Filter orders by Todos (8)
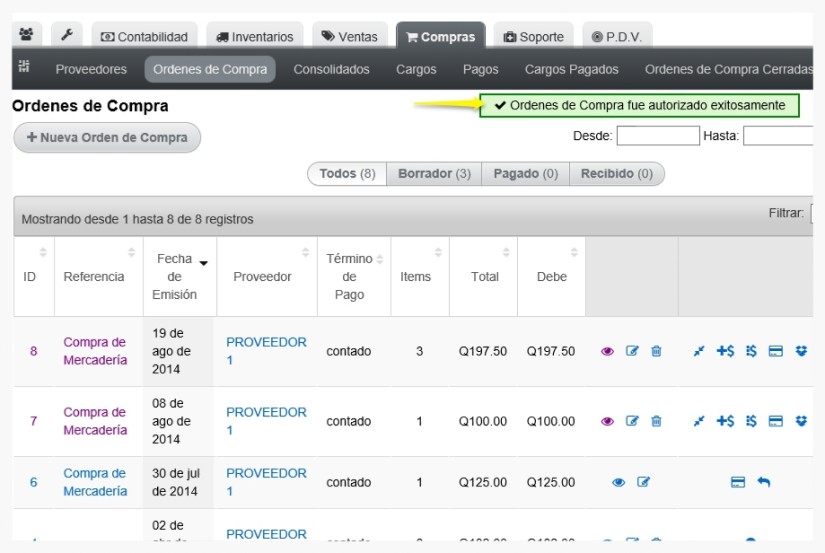The width and height of the screenshot is (825, 553). coord(347,174)
